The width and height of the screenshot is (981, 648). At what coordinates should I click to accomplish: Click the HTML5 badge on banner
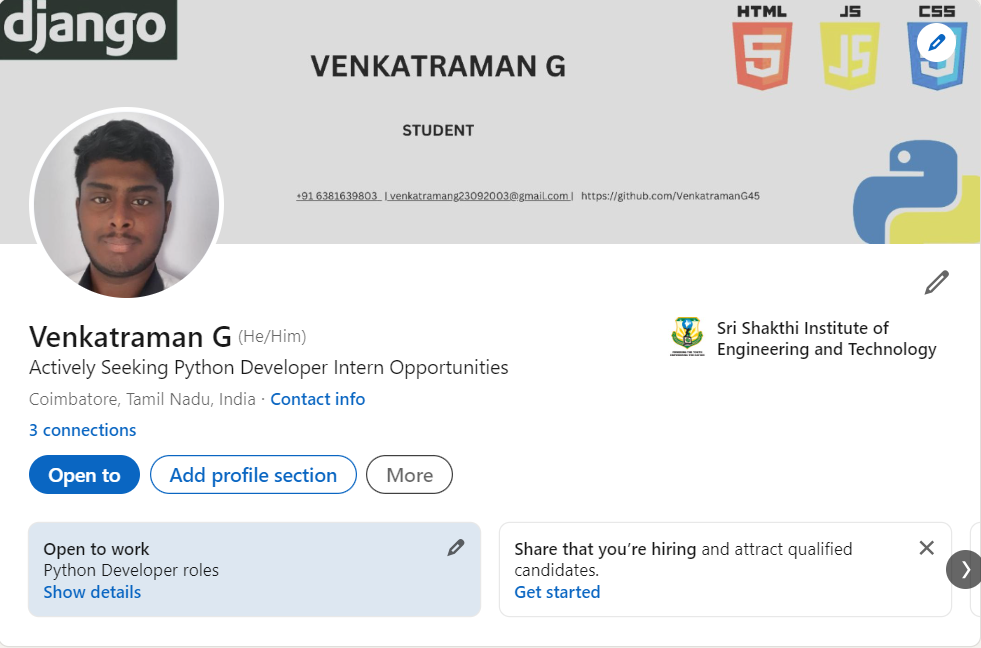pyautogui.click(x=762, y=48)
